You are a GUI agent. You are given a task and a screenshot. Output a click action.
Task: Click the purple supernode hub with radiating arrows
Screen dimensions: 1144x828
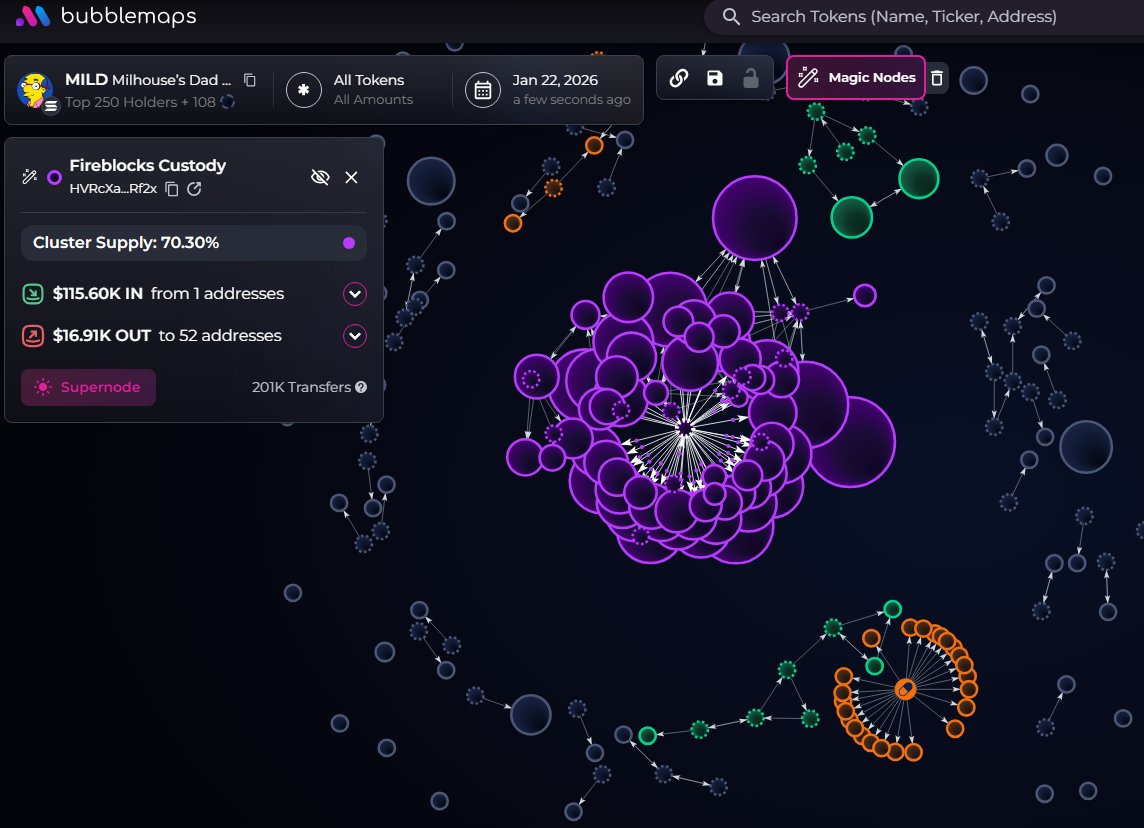click(684, 428)
